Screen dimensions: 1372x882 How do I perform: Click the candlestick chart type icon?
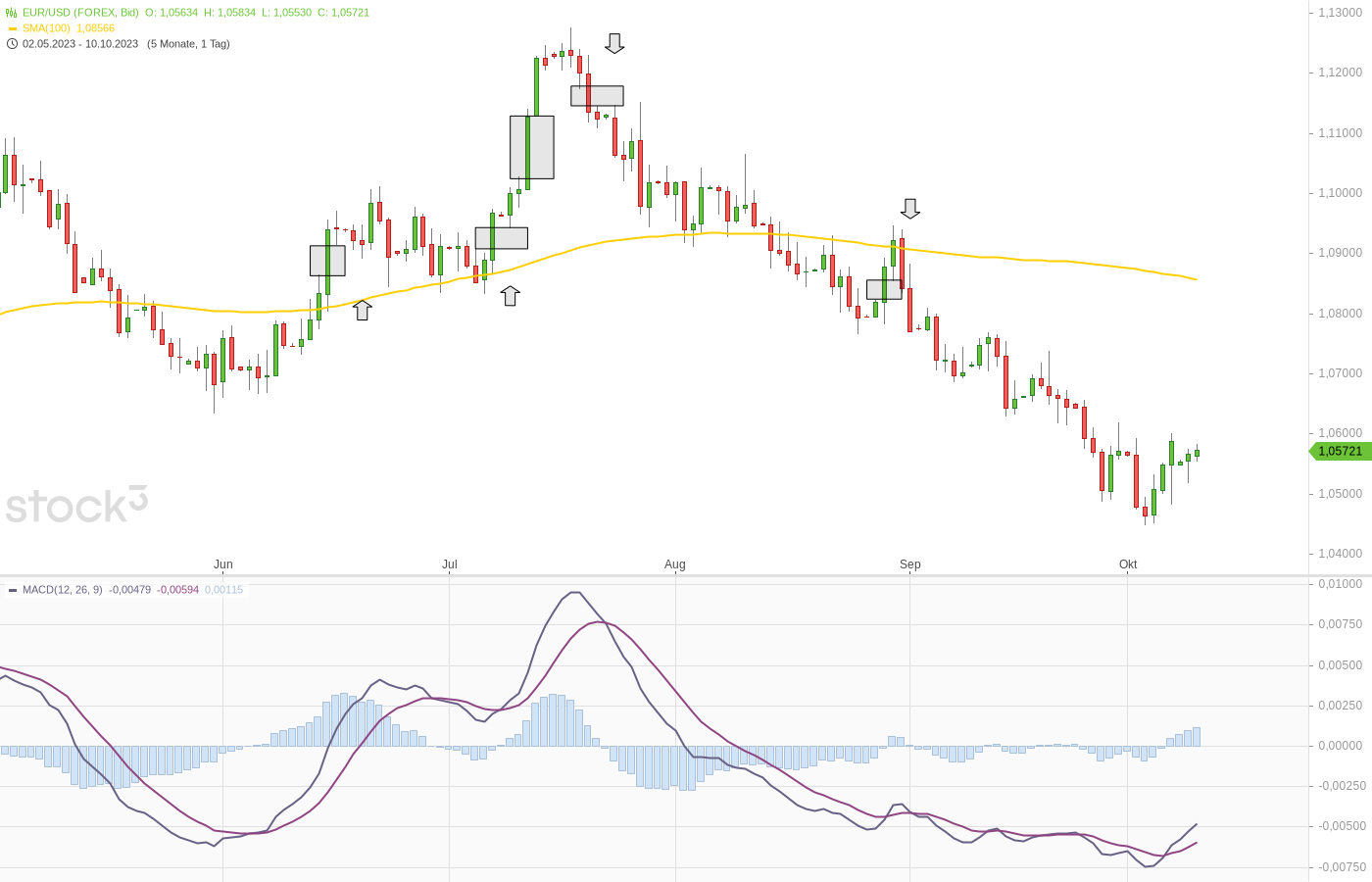pyautogui.click(x=12, y=13)
